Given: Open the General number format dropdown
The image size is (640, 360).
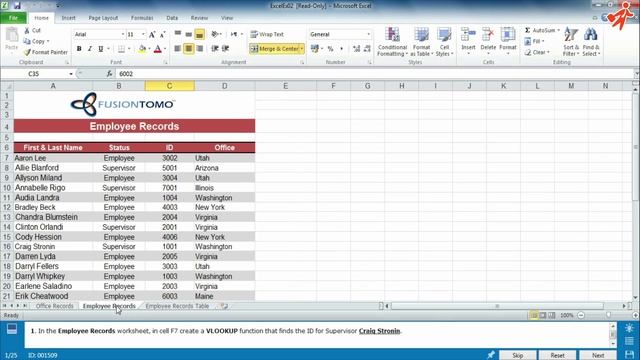Looking at the screenshot, I should click(368, 34).
